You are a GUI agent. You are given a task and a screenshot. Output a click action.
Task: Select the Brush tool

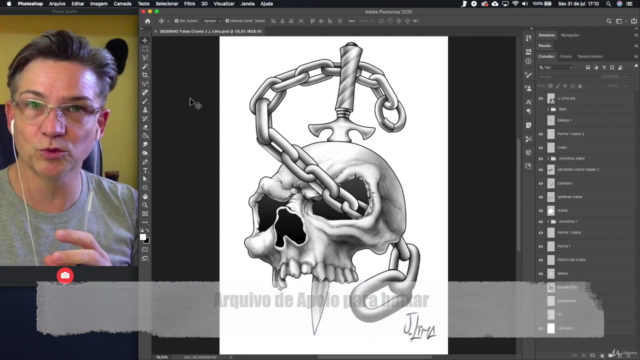pyautogui.click(x=145, y=101)
